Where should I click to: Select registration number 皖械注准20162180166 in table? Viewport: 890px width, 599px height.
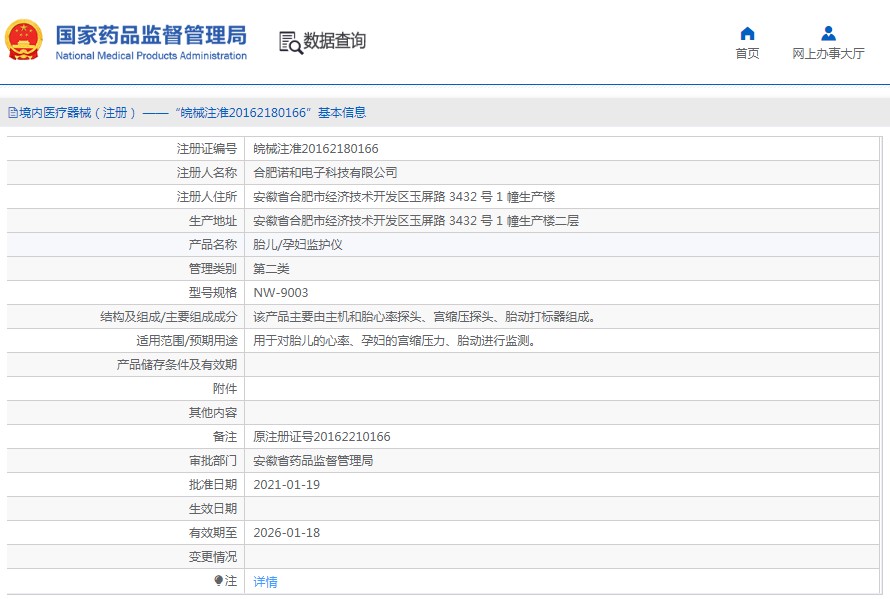[x=315, y=148]
